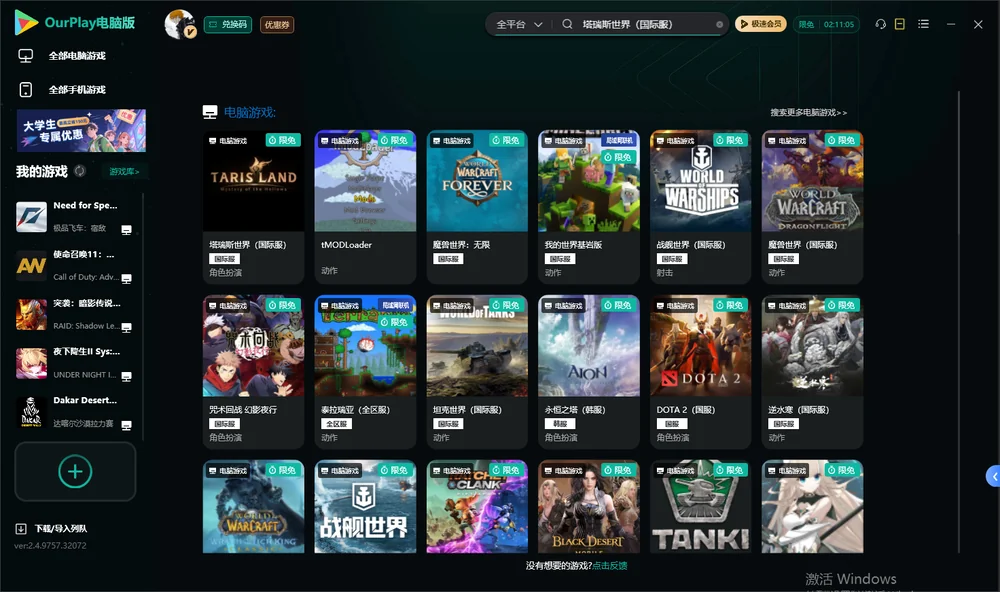Open the tMODLoader game card
This screenshot has width=1000, height=592.
click(x=365, y=207)
